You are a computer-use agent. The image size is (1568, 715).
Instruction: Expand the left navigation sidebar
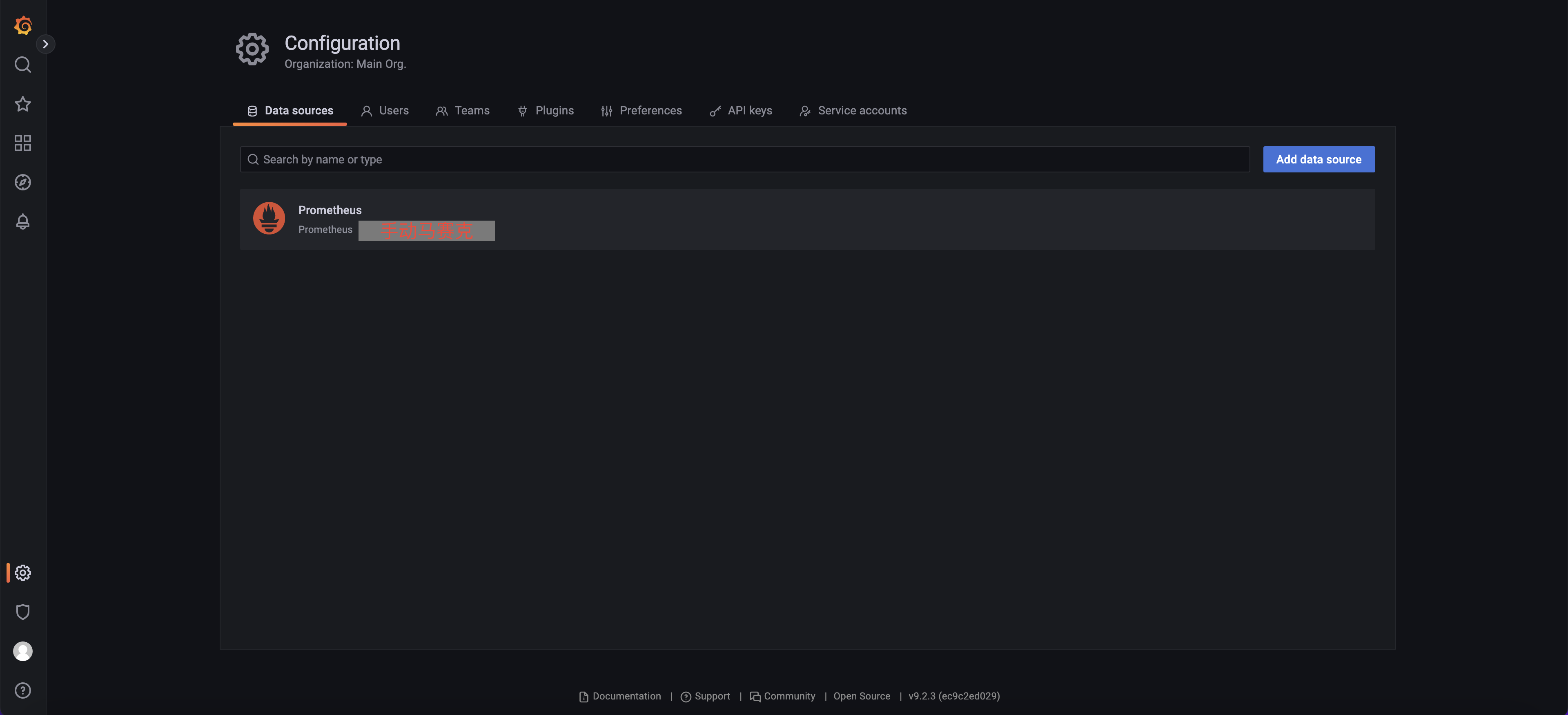click(x=46, y=44)
